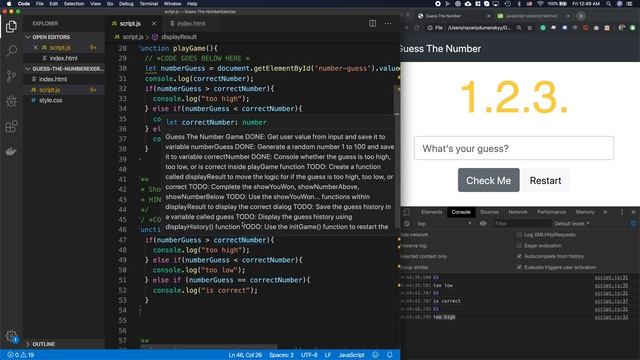
Task: Open the script.js:33 source link for 'too high'
Action: pos(611,317)
